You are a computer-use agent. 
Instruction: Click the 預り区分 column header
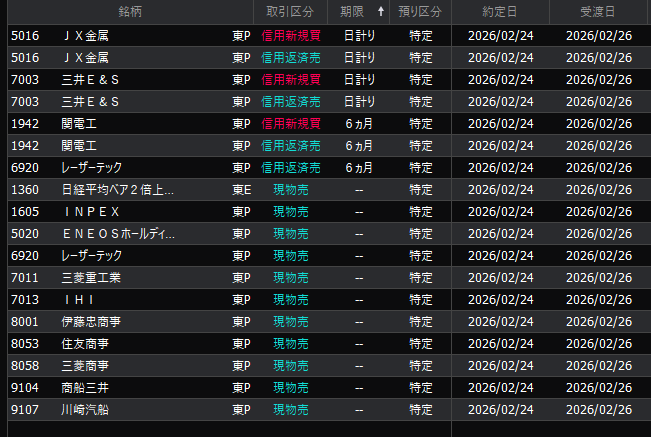420,12
